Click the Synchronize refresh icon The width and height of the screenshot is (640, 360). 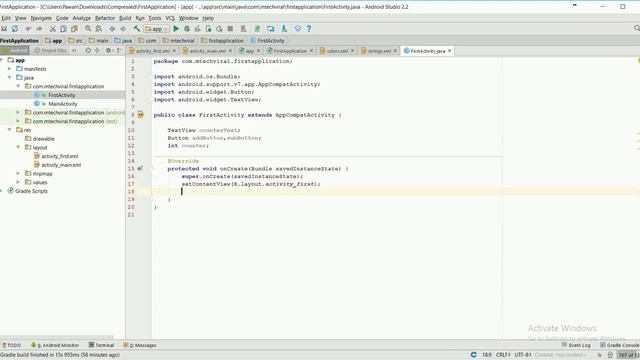coord(15,29)
